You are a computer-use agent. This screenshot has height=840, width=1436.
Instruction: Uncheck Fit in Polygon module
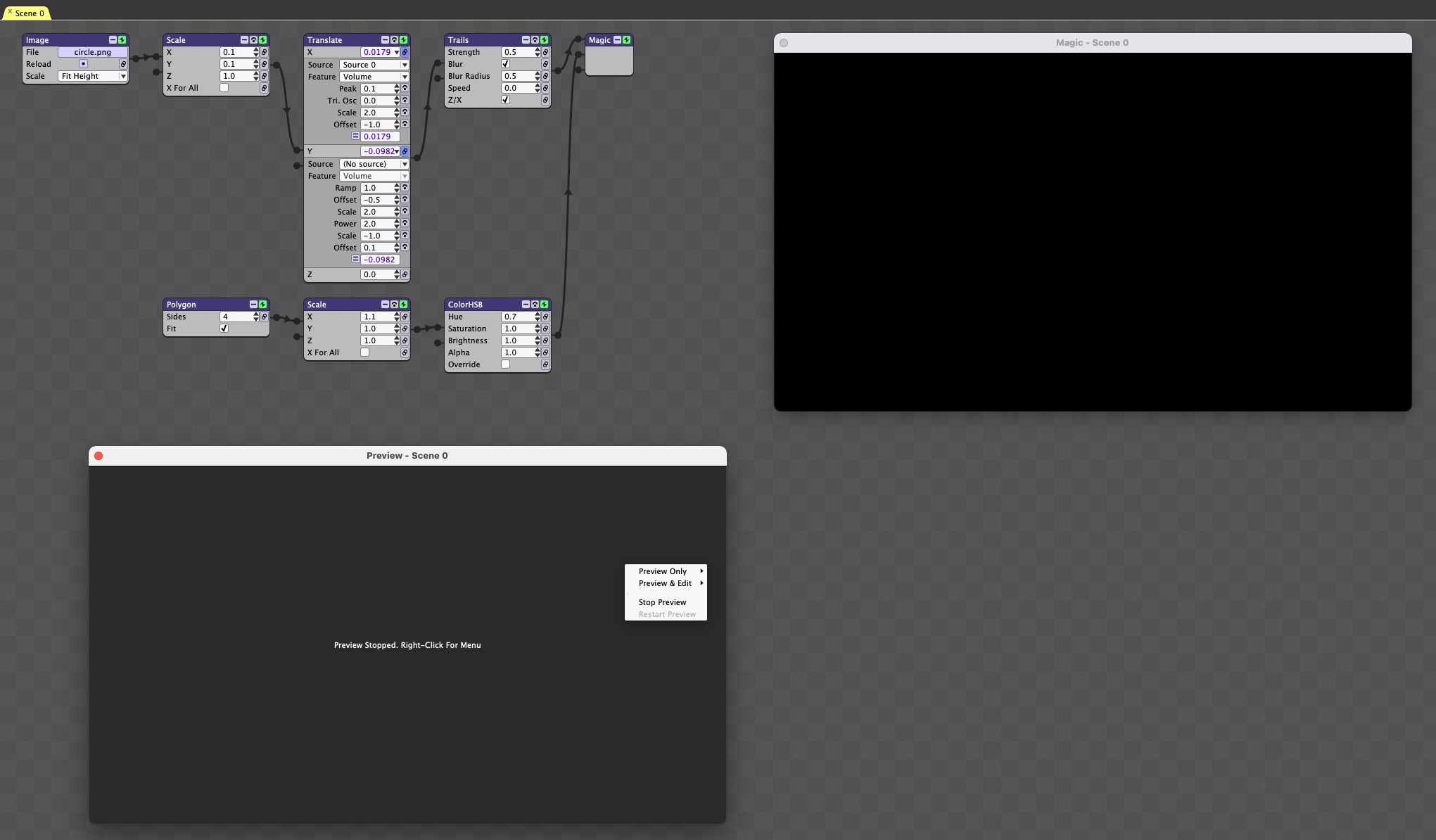pyautogui.click(x=224, y=329)
